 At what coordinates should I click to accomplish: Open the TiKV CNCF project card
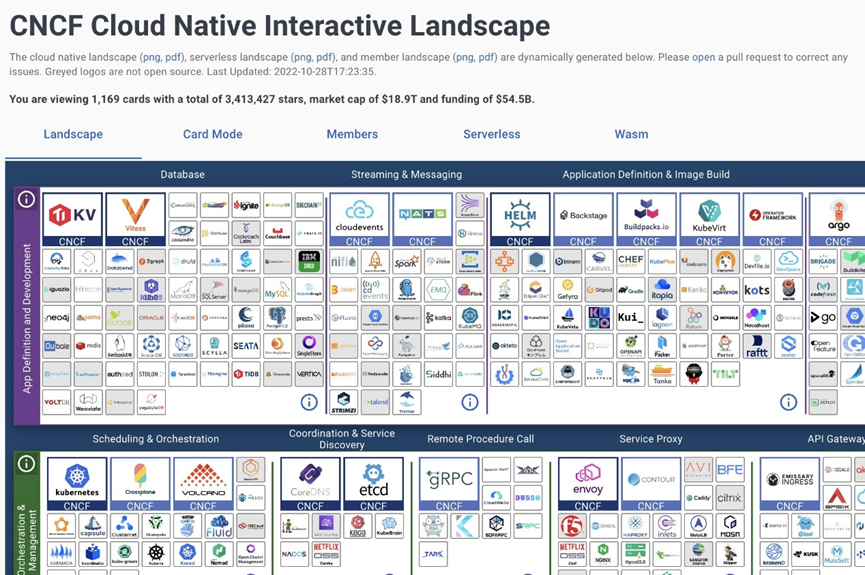(x=72, y=219)
